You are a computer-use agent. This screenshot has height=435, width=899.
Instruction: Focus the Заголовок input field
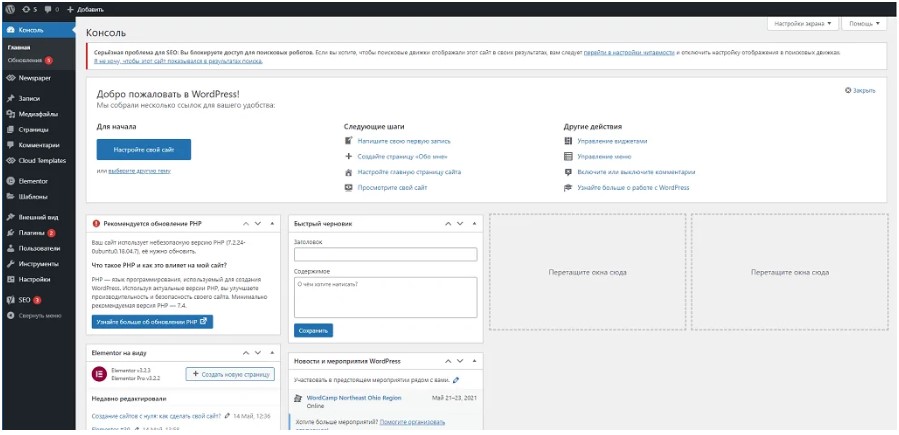pyautogui.click(x=385, y=254)
